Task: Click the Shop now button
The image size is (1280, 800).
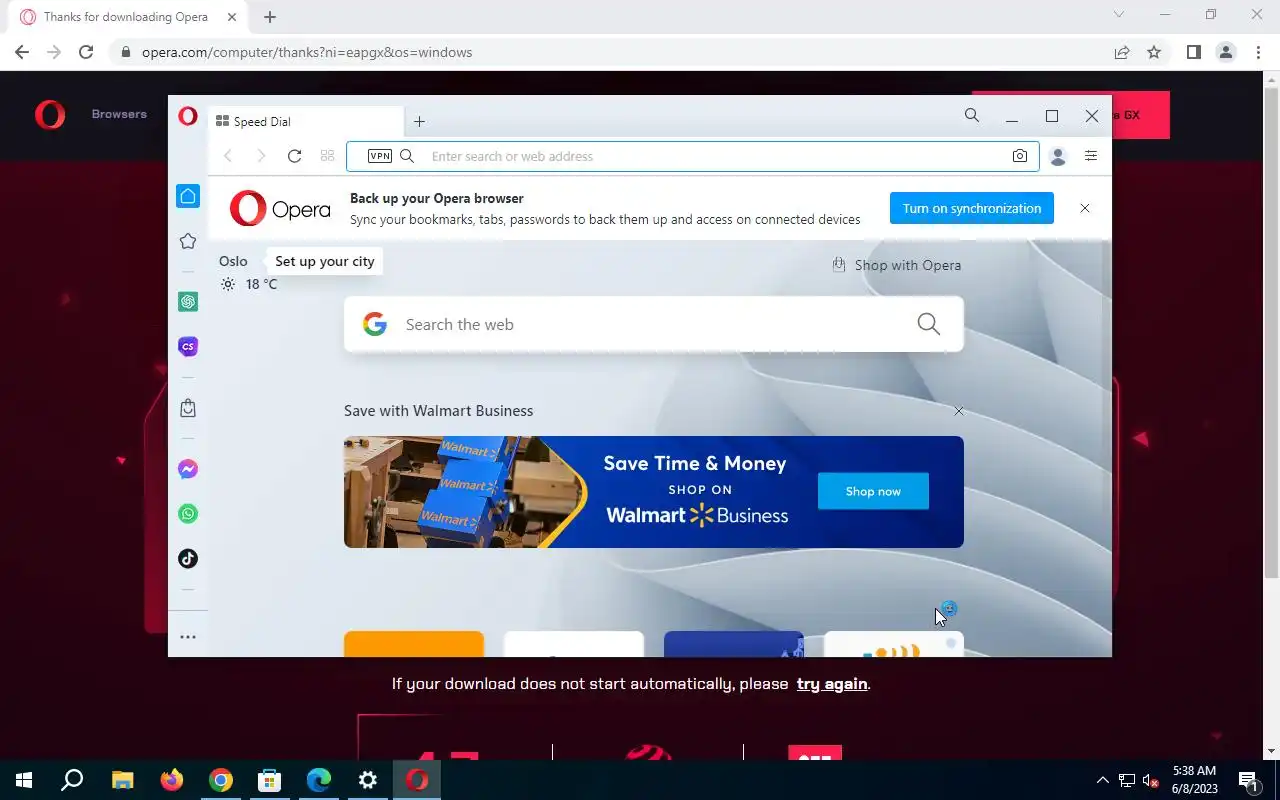Action: (x=873, y=491)
